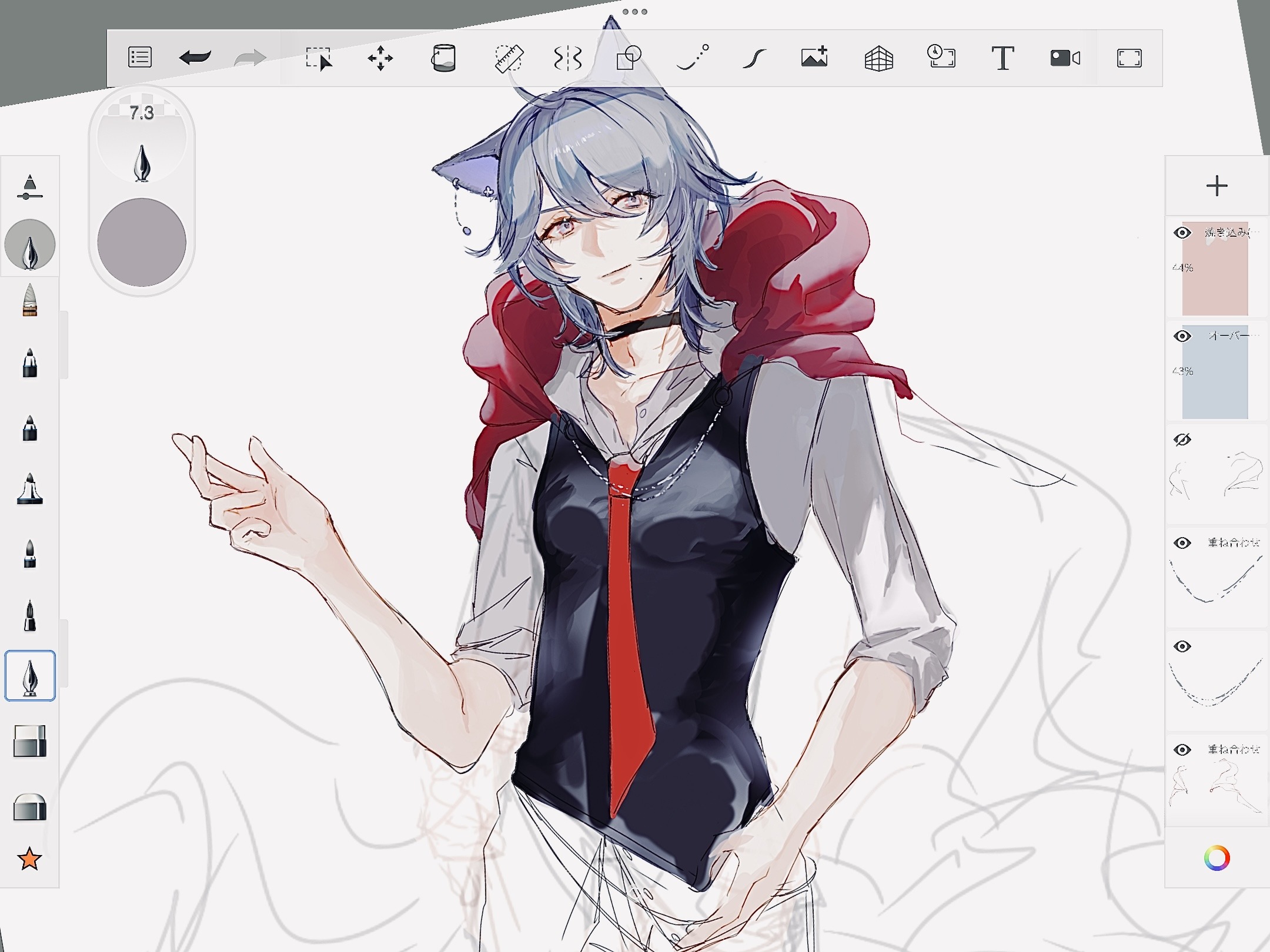
Task: Open the Perspective grid tool
Action: point(879,58)
